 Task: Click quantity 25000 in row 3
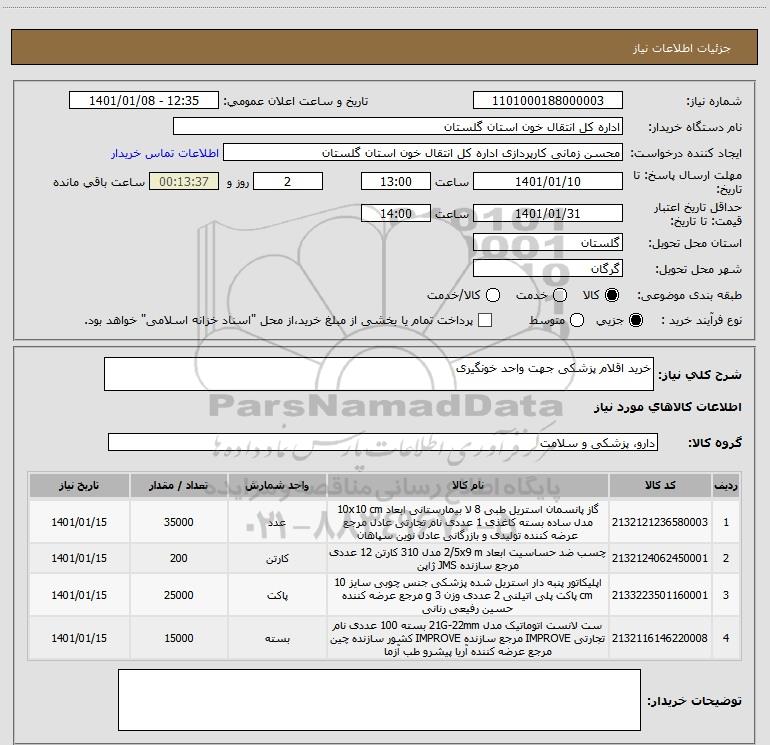pos(178,595)
